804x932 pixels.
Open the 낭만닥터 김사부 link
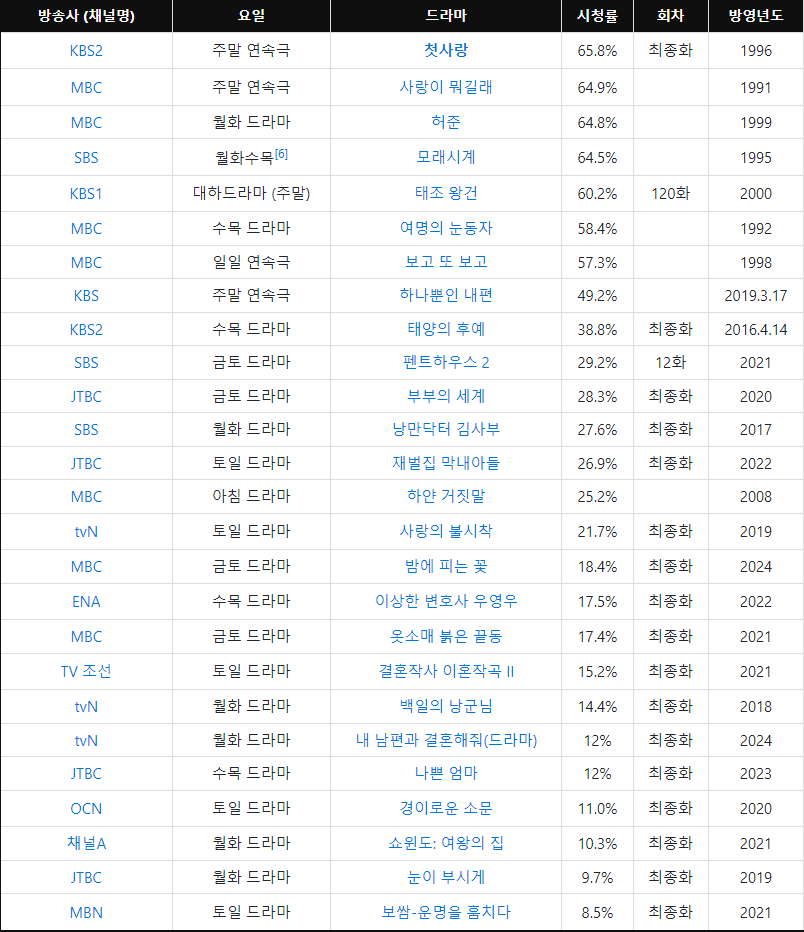(x=446, y=430)
